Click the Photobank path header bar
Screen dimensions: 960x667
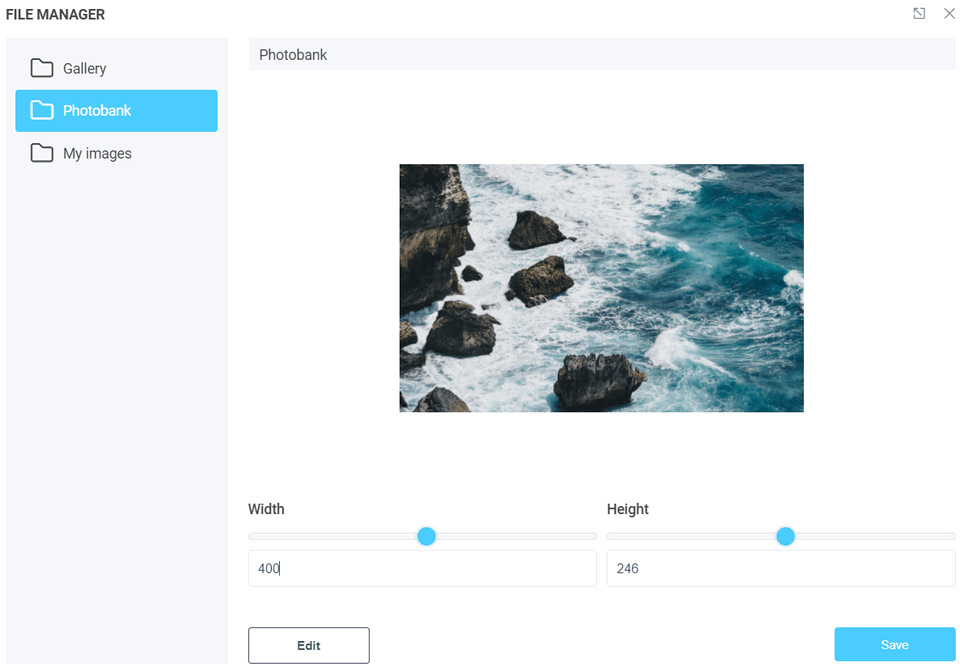click(600, 55)
